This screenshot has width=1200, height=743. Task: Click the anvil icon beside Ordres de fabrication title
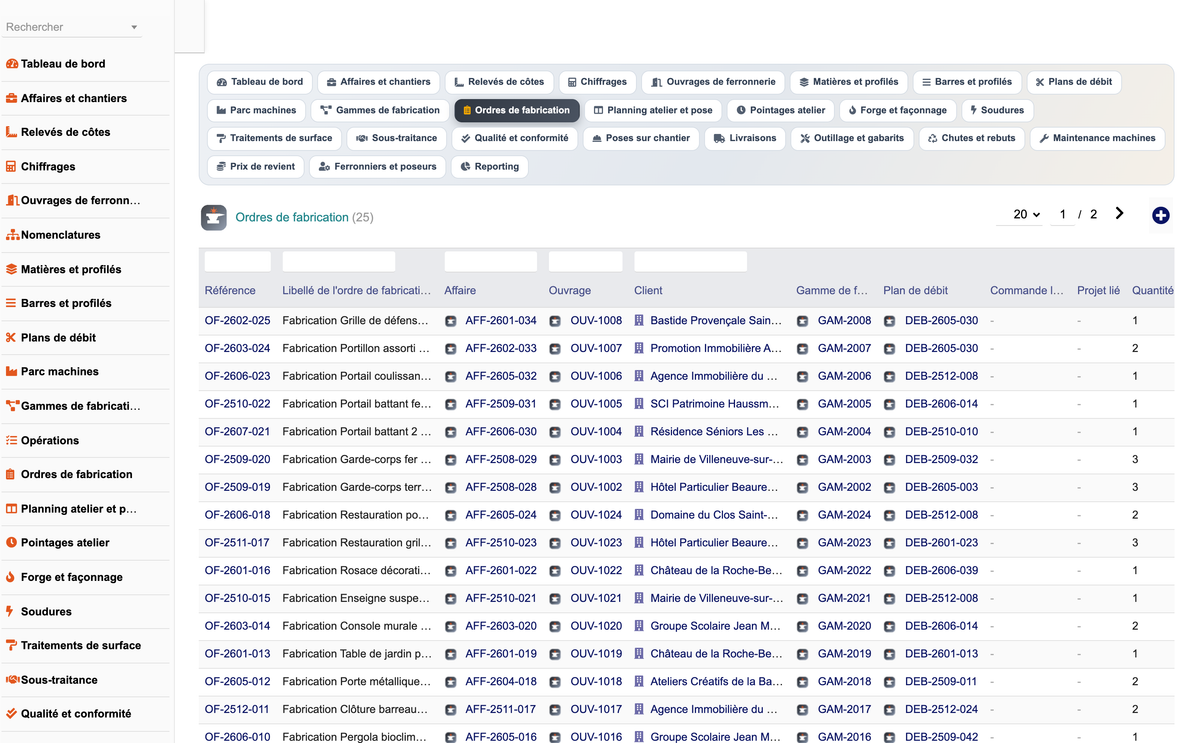point(214,217)
